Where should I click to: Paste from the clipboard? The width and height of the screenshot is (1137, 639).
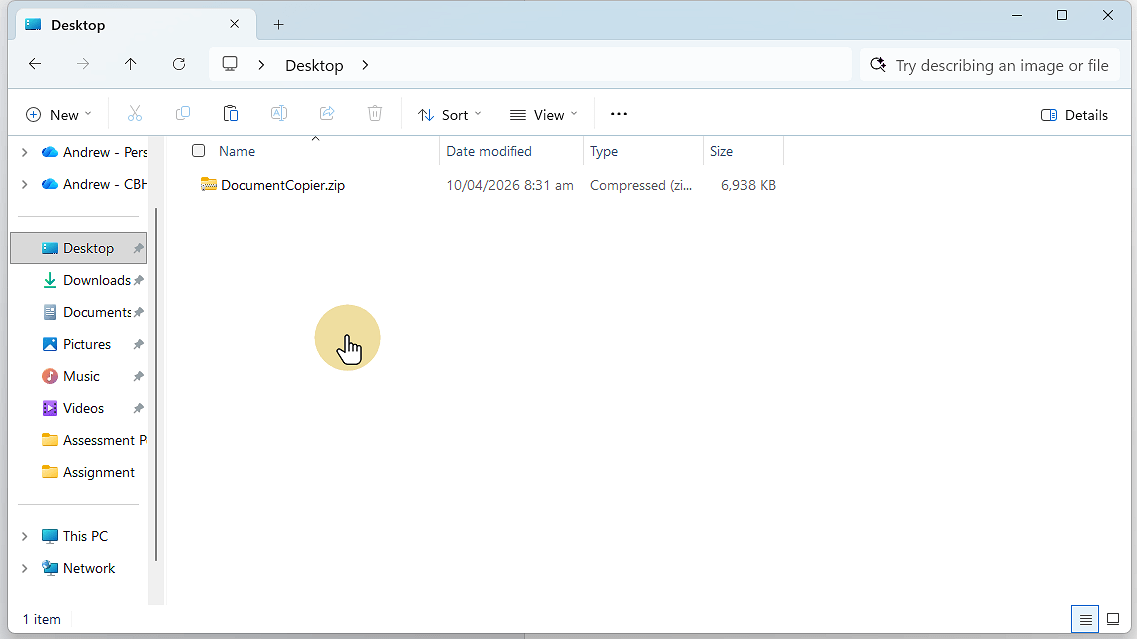[231, 113]
